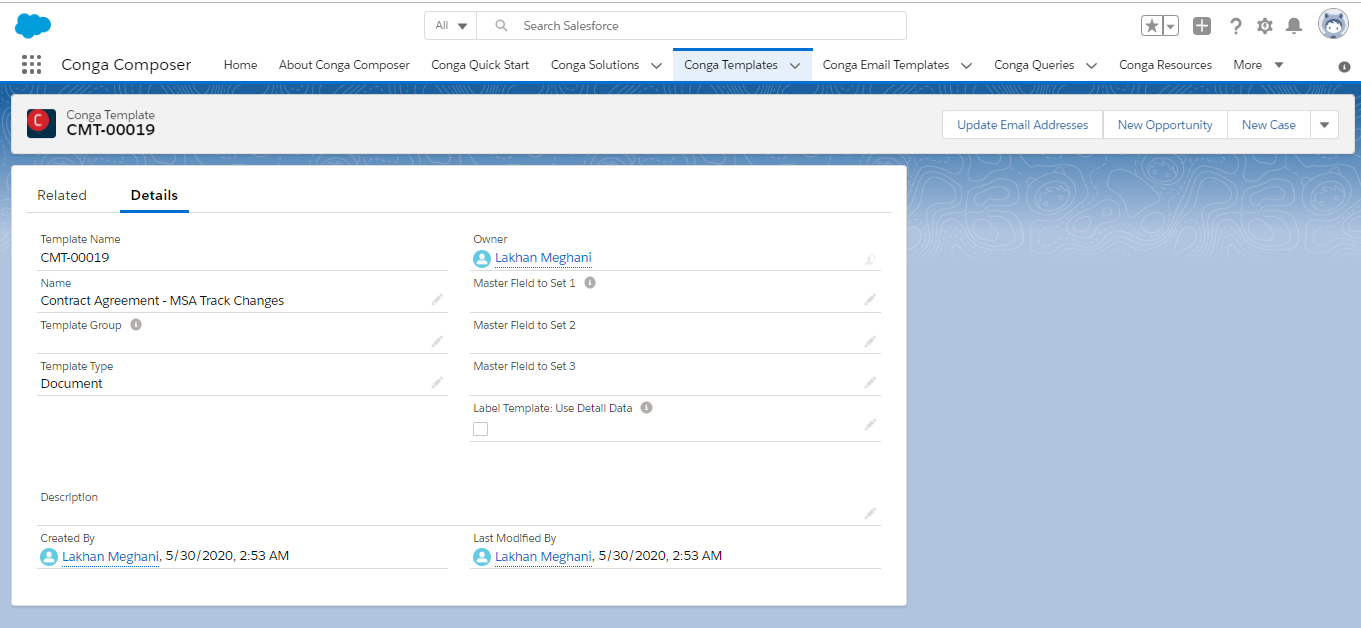View the notifications bell icon

tap(1295, 25)
